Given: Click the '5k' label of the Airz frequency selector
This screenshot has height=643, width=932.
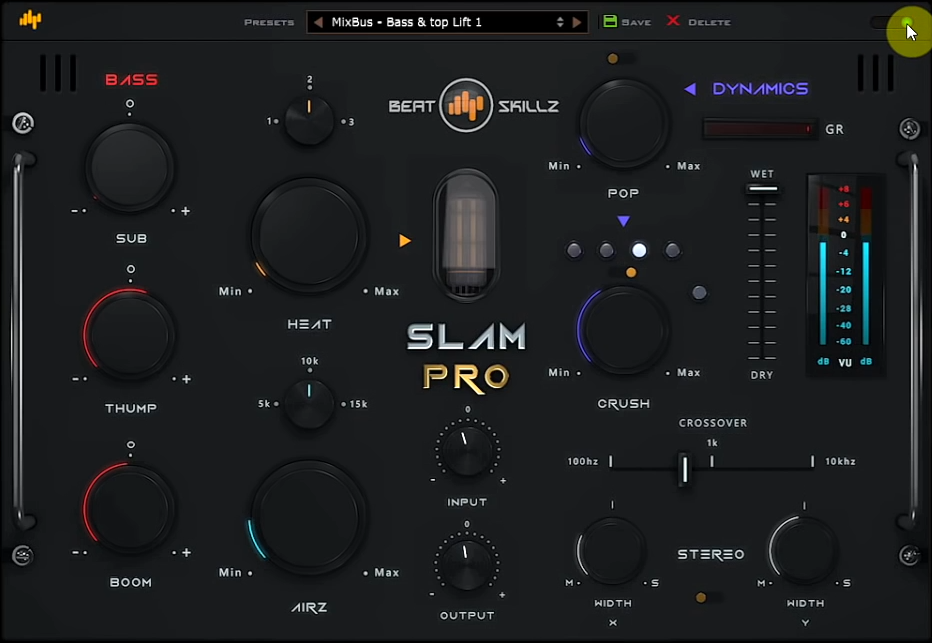Looking at the screenshot, I should [264, 404].
